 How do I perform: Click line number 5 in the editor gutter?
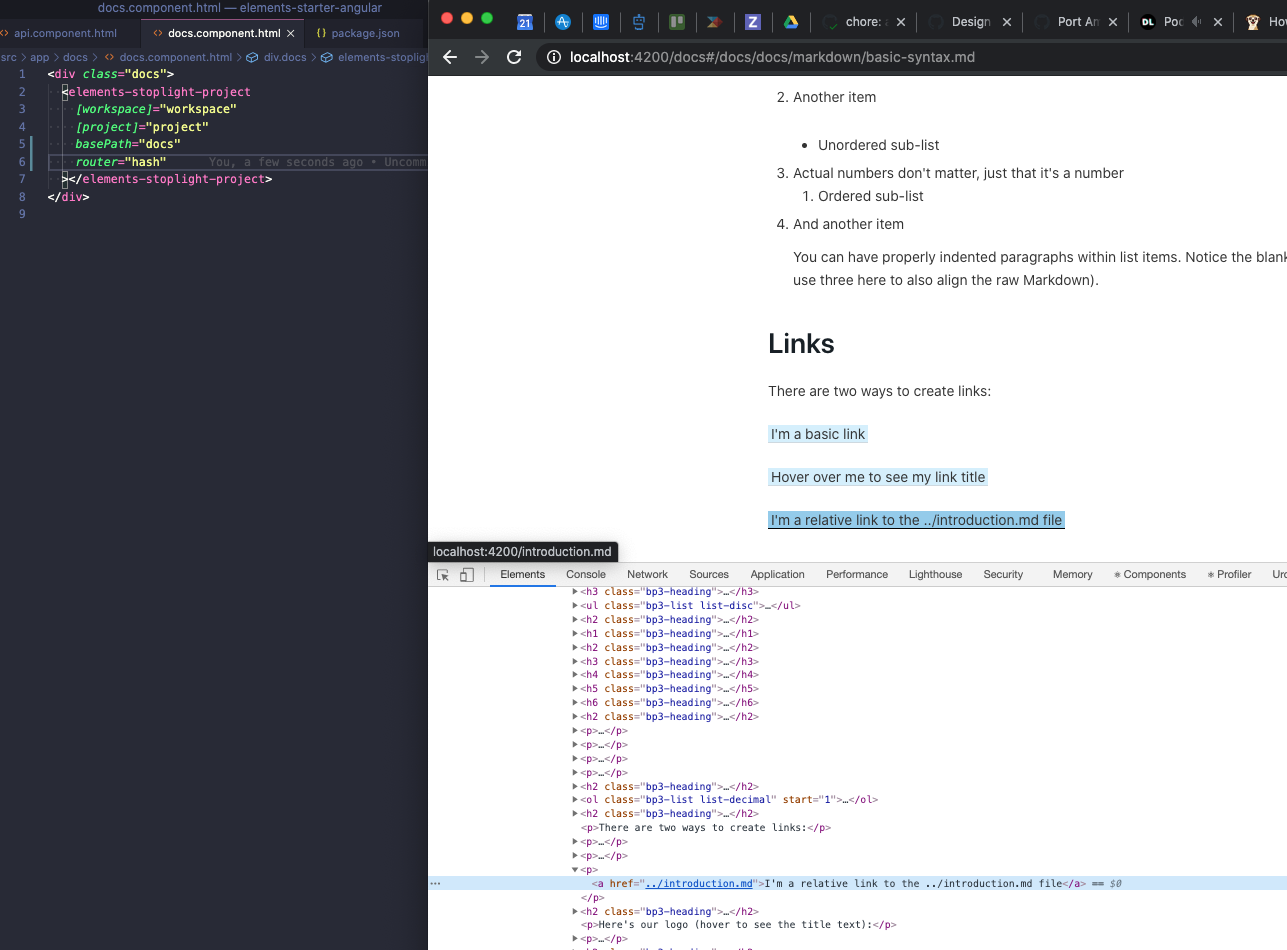point(22,144)
